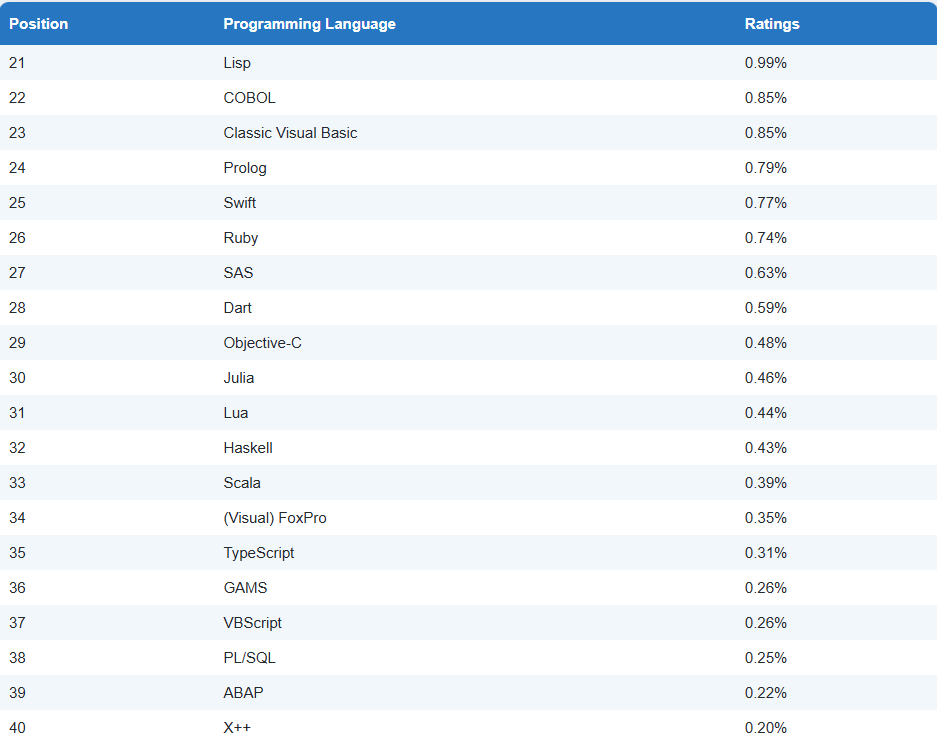Select the X++ language cell
Screen dimensions: 937x745
(x=237, y=728)
